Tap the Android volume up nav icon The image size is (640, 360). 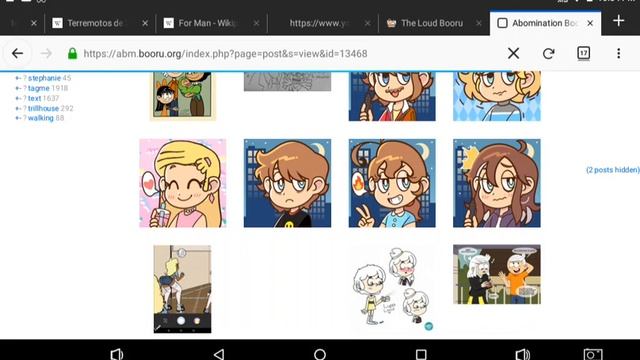click(x=523, y=354)
